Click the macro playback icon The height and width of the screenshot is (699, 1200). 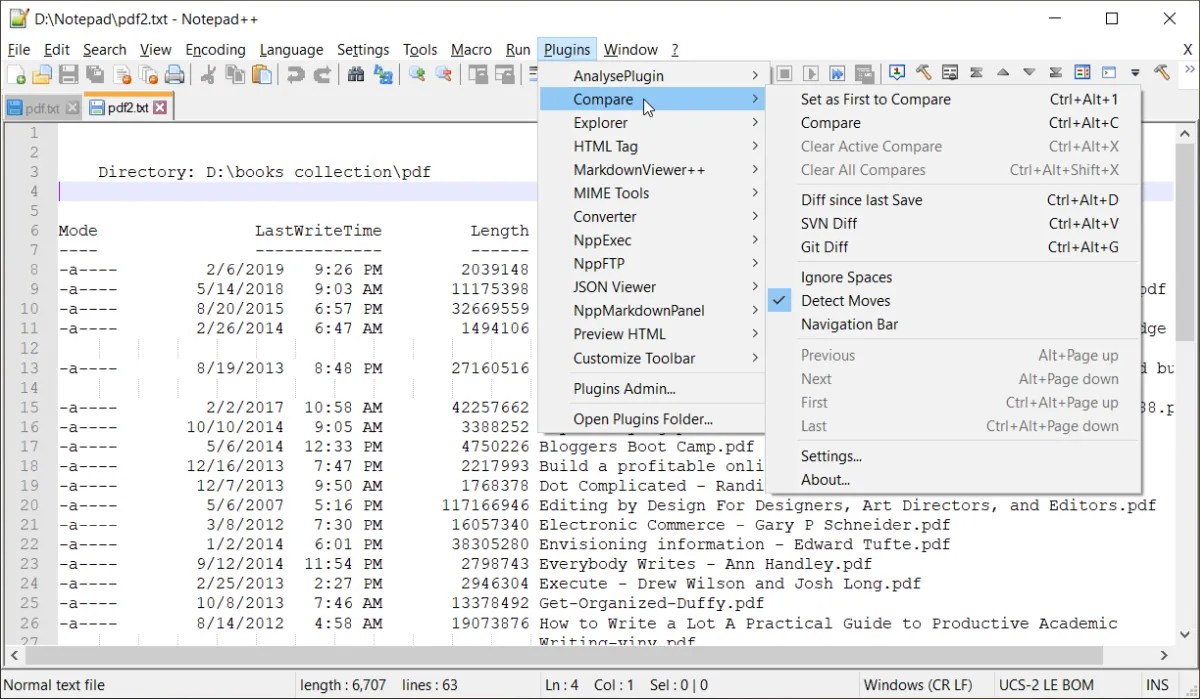pos(811,72)
